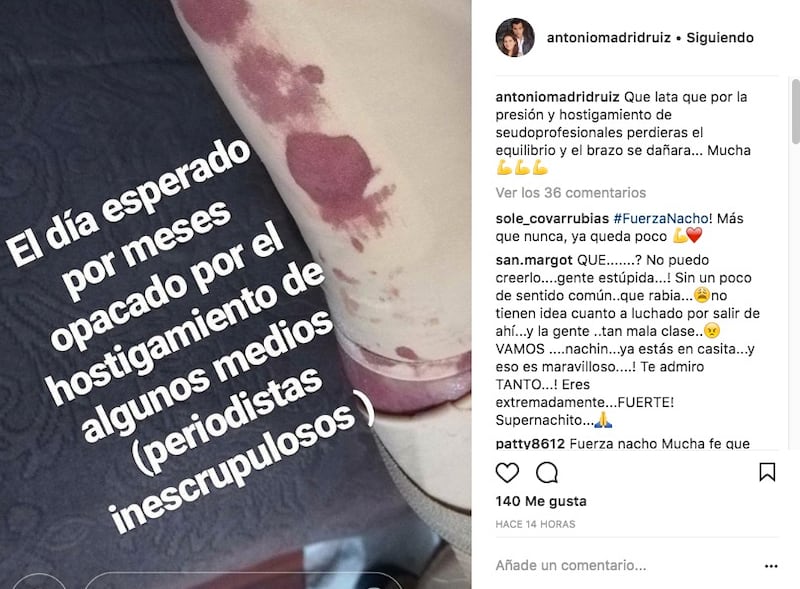Toggle the Siguiendo follow status
The image size is (800, 589).
tap(720, 37)
